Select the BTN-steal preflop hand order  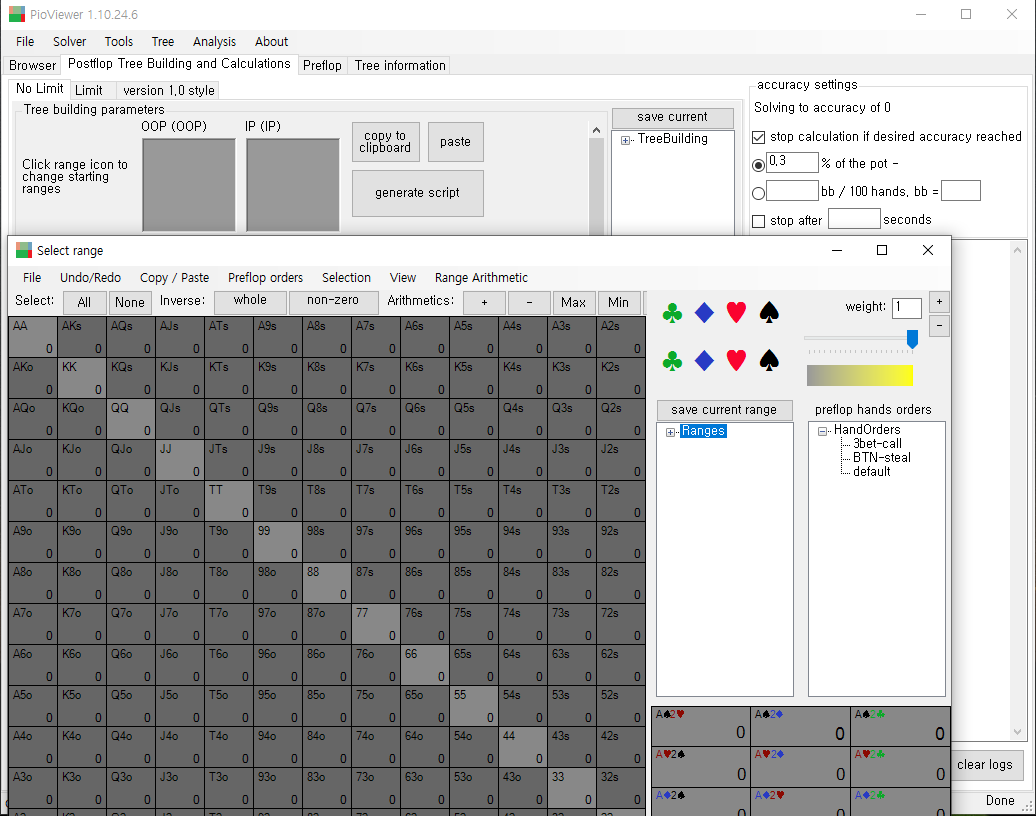tap(881, 457)
